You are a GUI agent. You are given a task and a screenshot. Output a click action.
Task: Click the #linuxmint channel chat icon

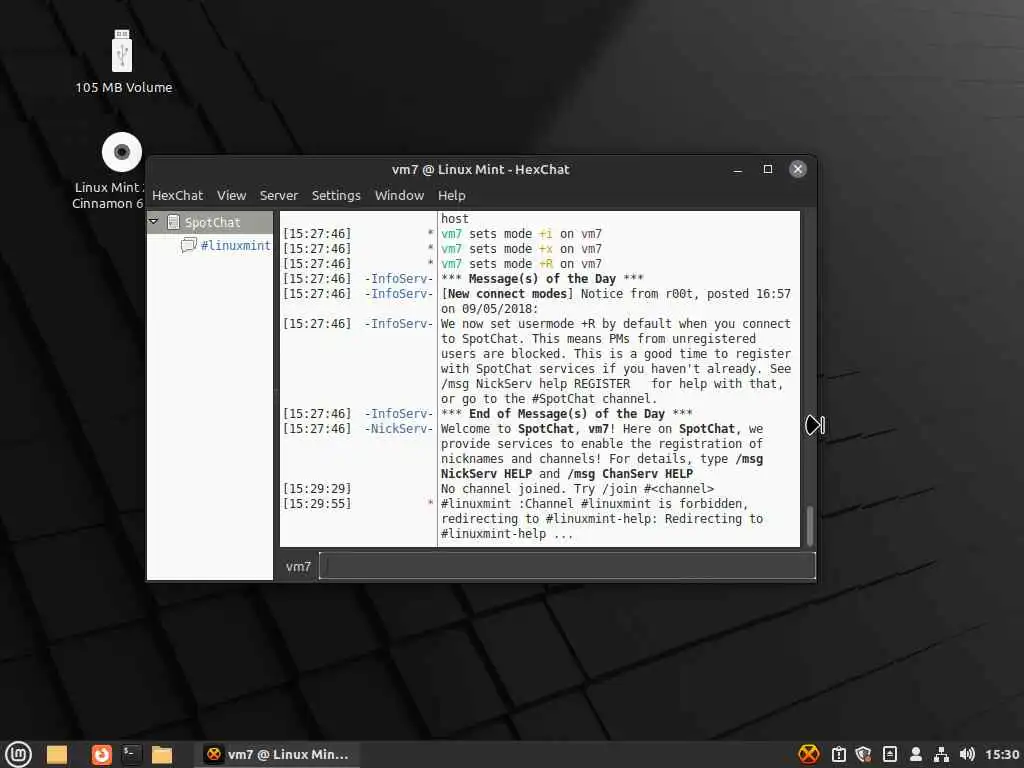189,245
